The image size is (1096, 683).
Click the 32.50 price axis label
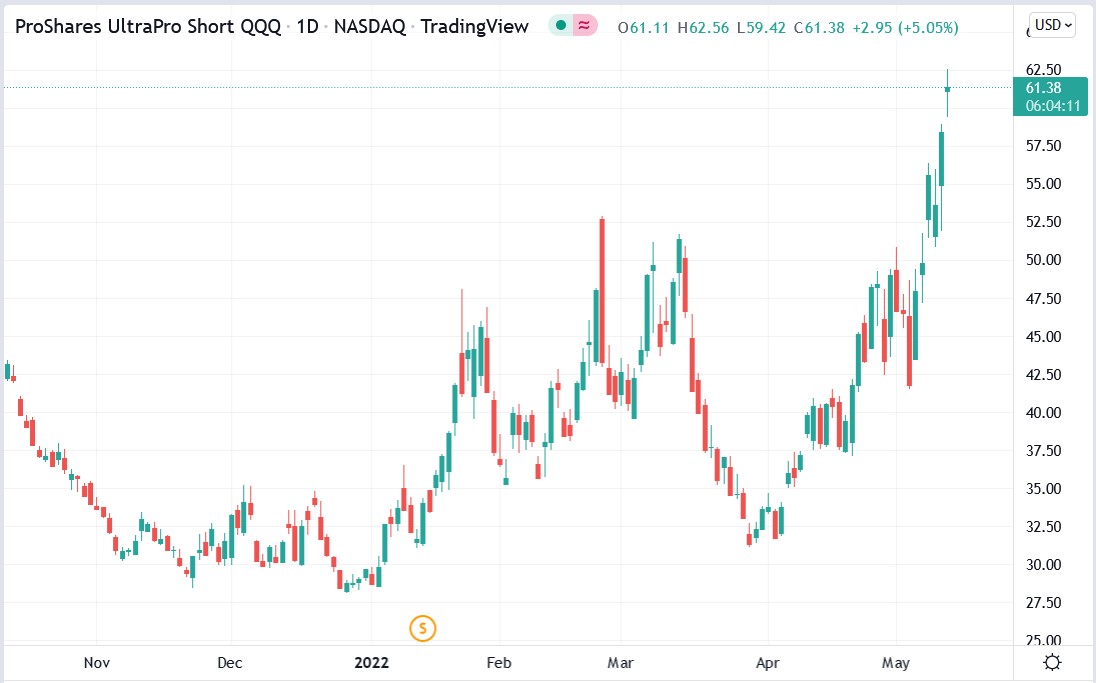click(1044, 526)
